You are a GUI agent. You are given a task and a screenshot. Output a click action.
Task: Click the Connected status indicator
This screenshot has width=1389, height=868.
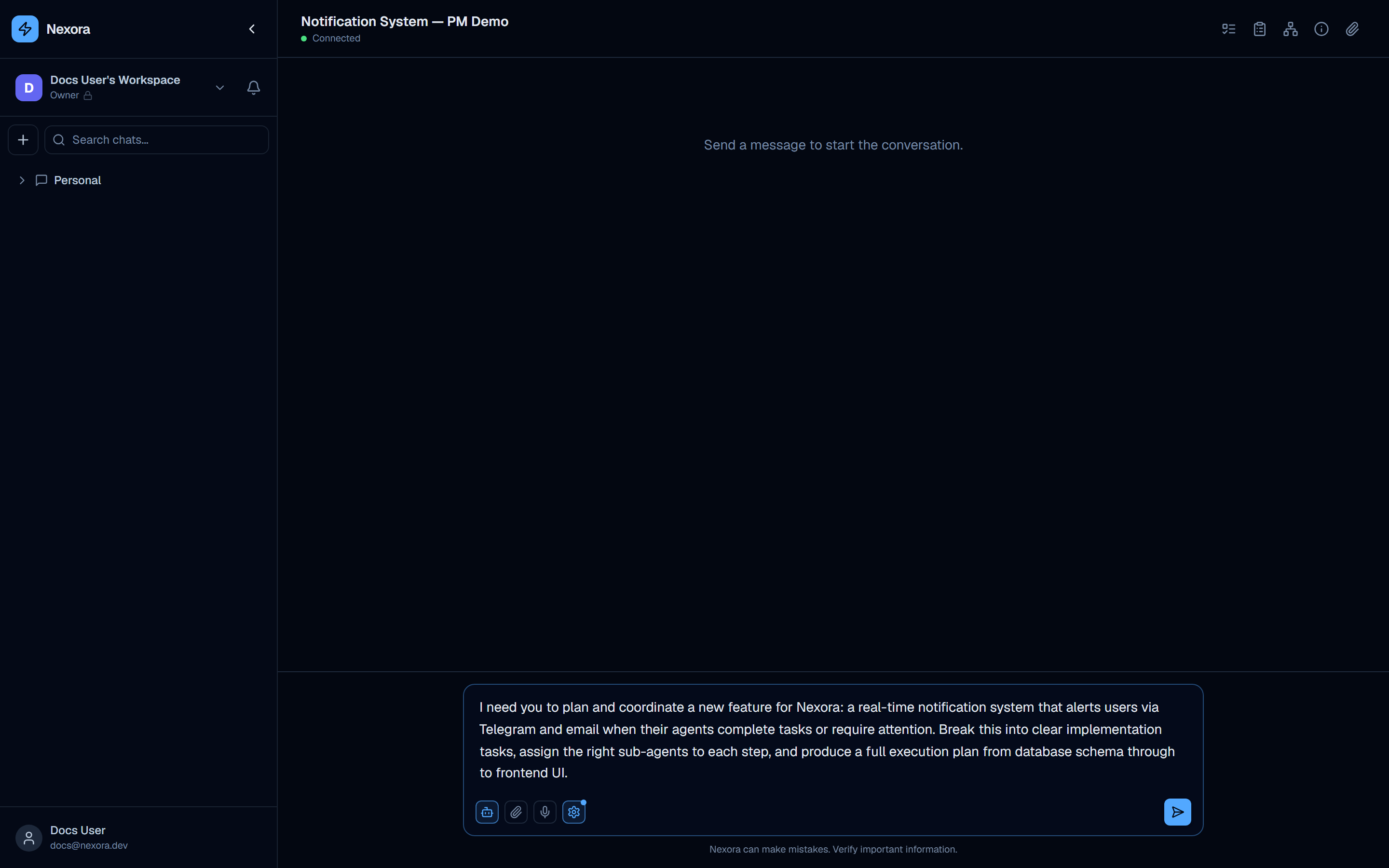click(x=330, y=38)
